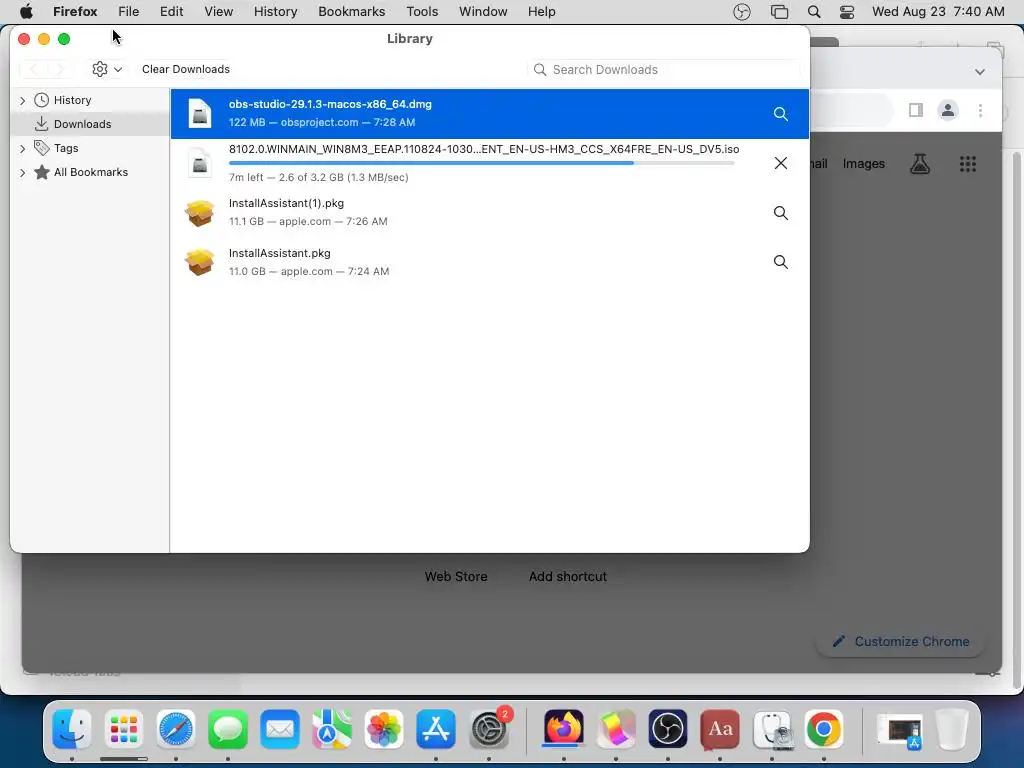Click the Search Labs flask icon
This screenshot has height=768, width=1024.
point(920,164)
